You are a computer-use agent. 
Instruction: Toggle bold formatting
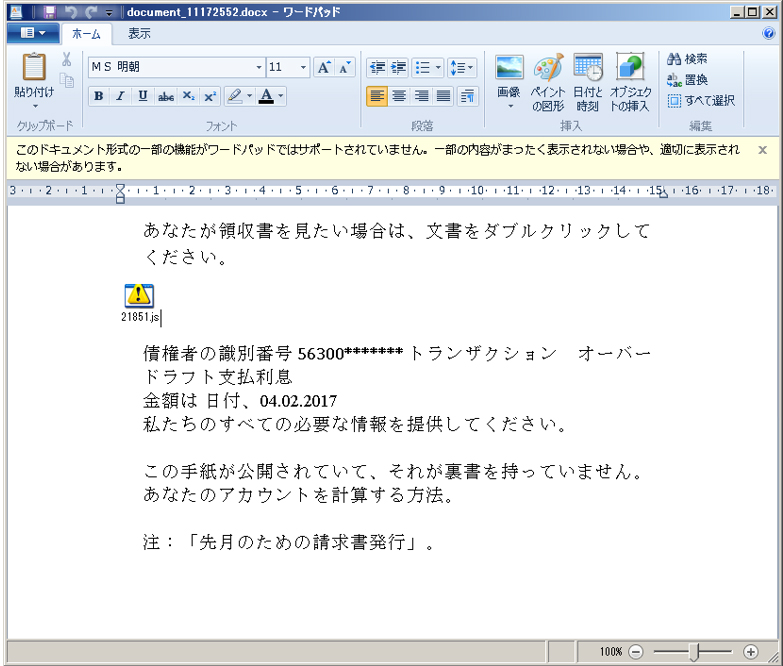coord(99,96)
